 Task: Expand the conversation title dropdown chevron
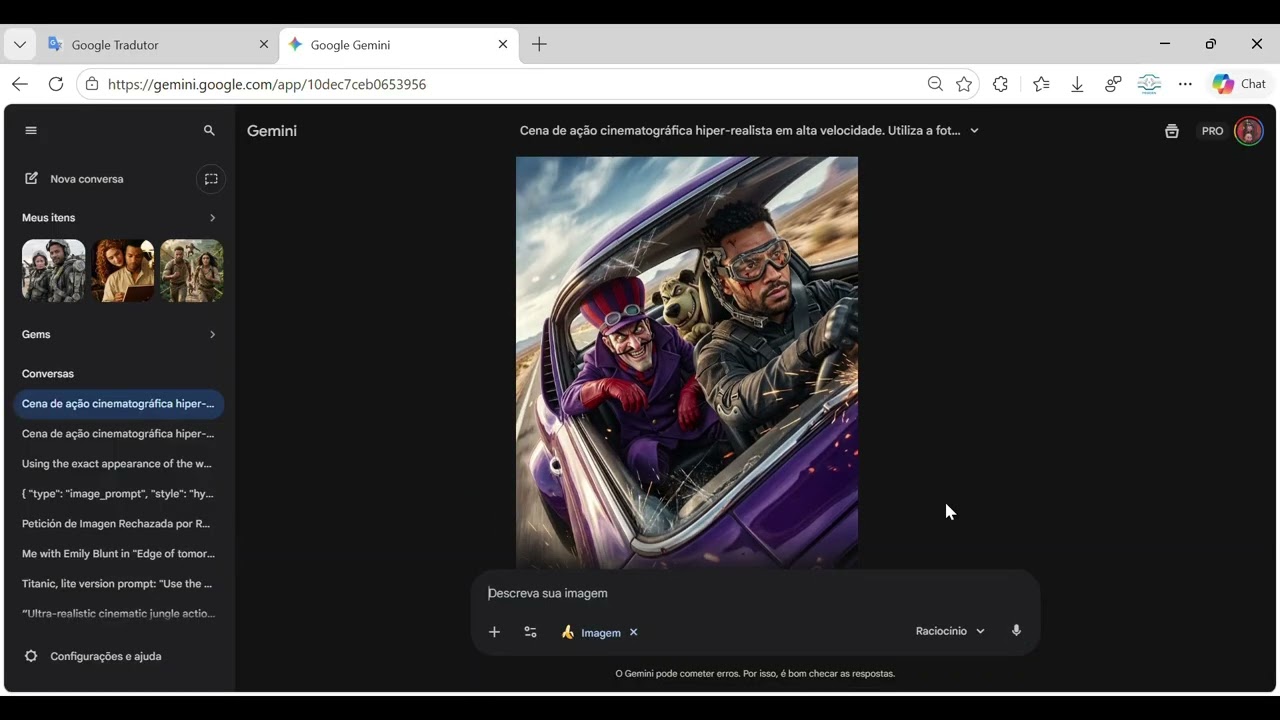click(974, 131)
